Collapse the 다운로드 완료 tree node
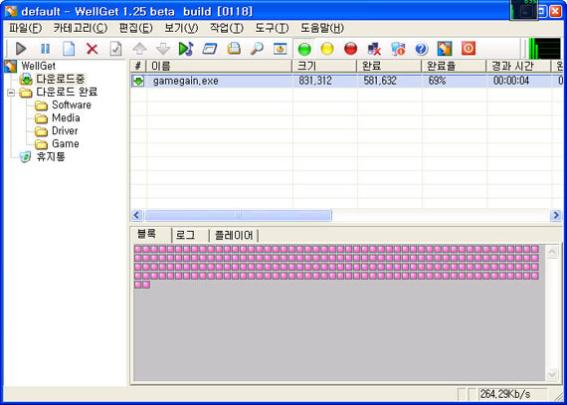The height and width of the screenshot is (405, 567). click(x=11, y=93)
